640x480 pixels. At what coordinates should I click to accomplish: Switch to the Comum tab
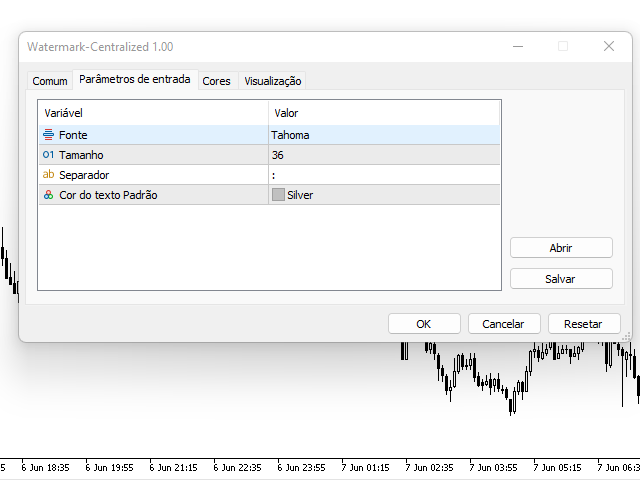point(50,81)
